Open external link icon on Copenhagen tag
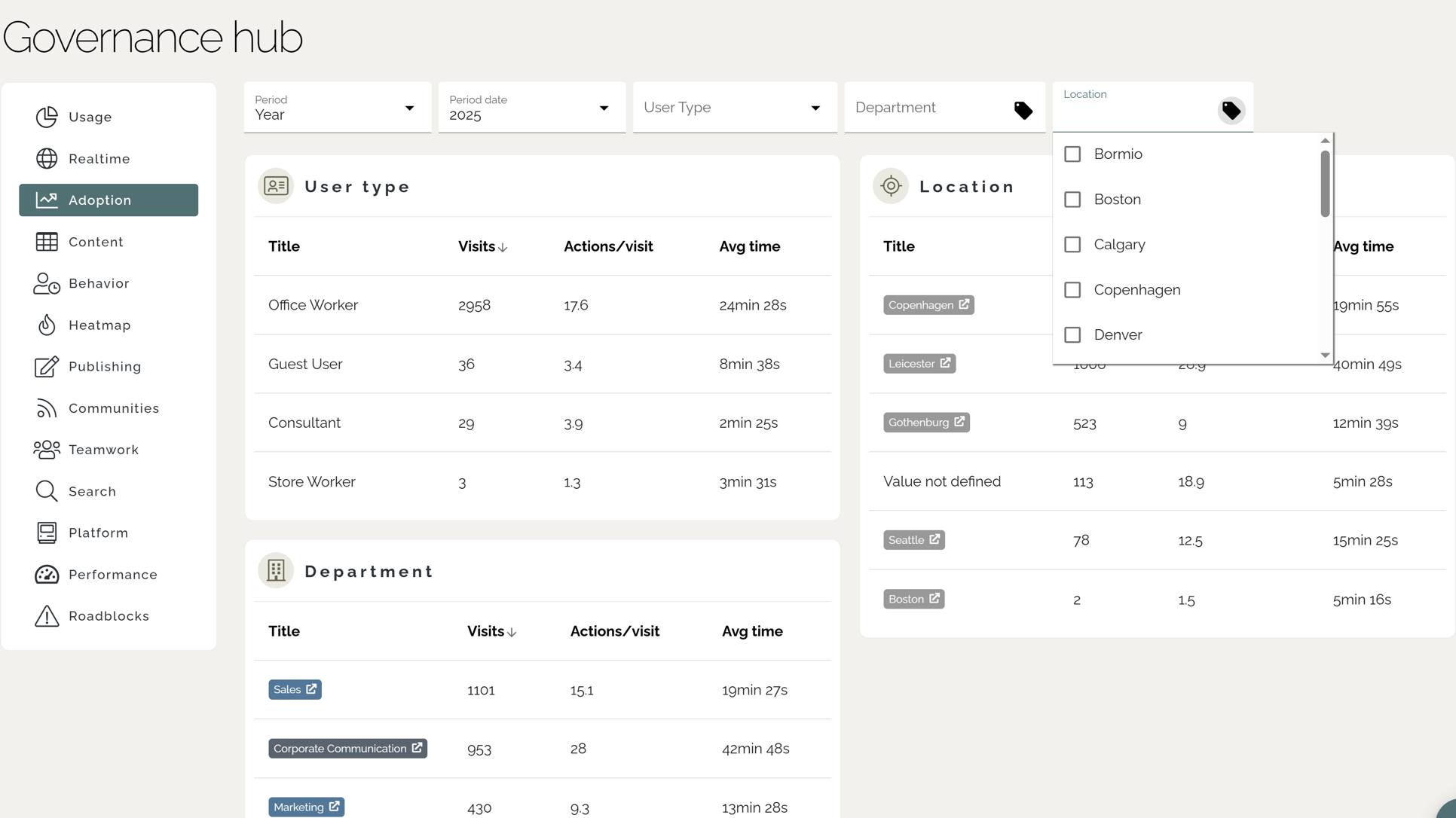 [964, 304]
